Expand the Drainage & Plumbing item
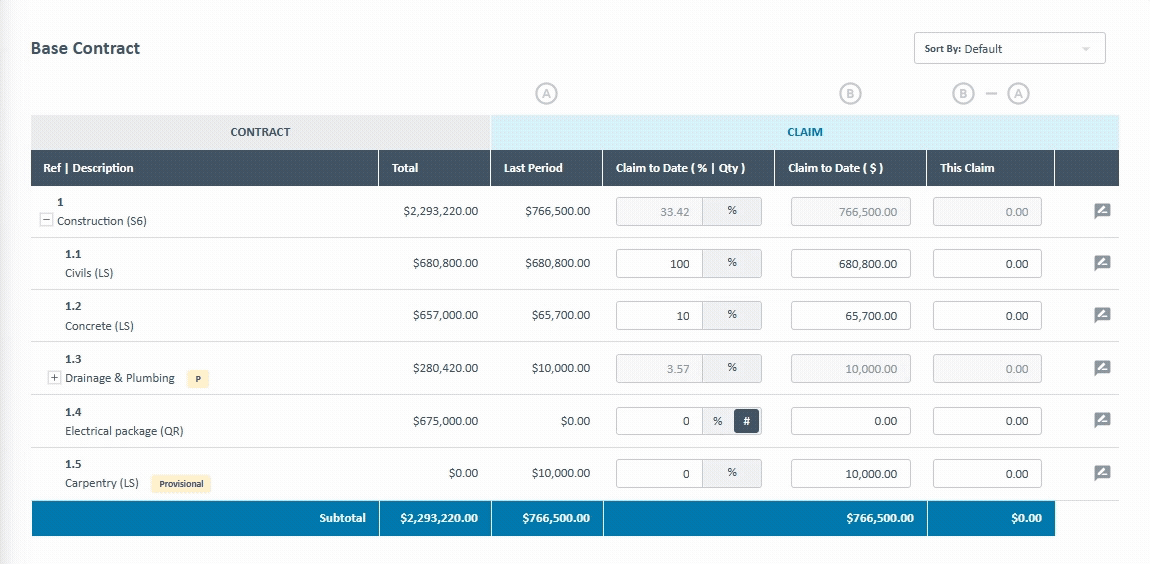The width and height of the screenshot is (1150, 564). 54,378
